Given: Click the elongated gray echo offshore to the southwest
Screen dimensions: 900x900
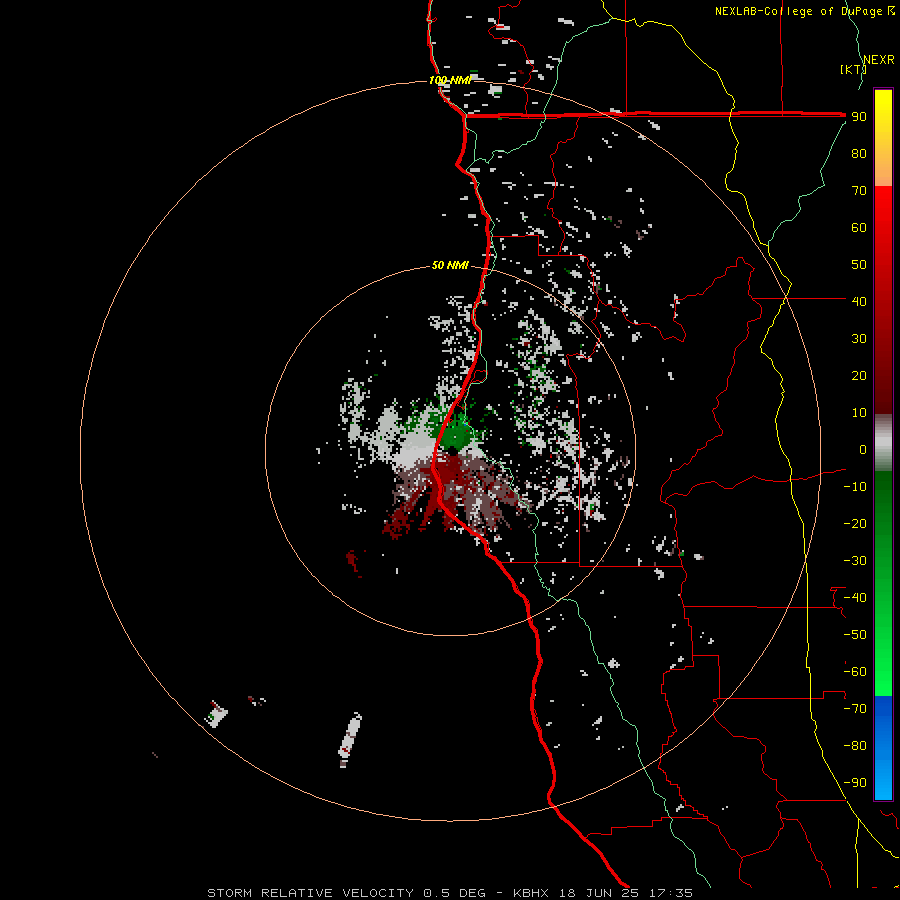Looking at the screenshot, I should (x=350, y=739).
